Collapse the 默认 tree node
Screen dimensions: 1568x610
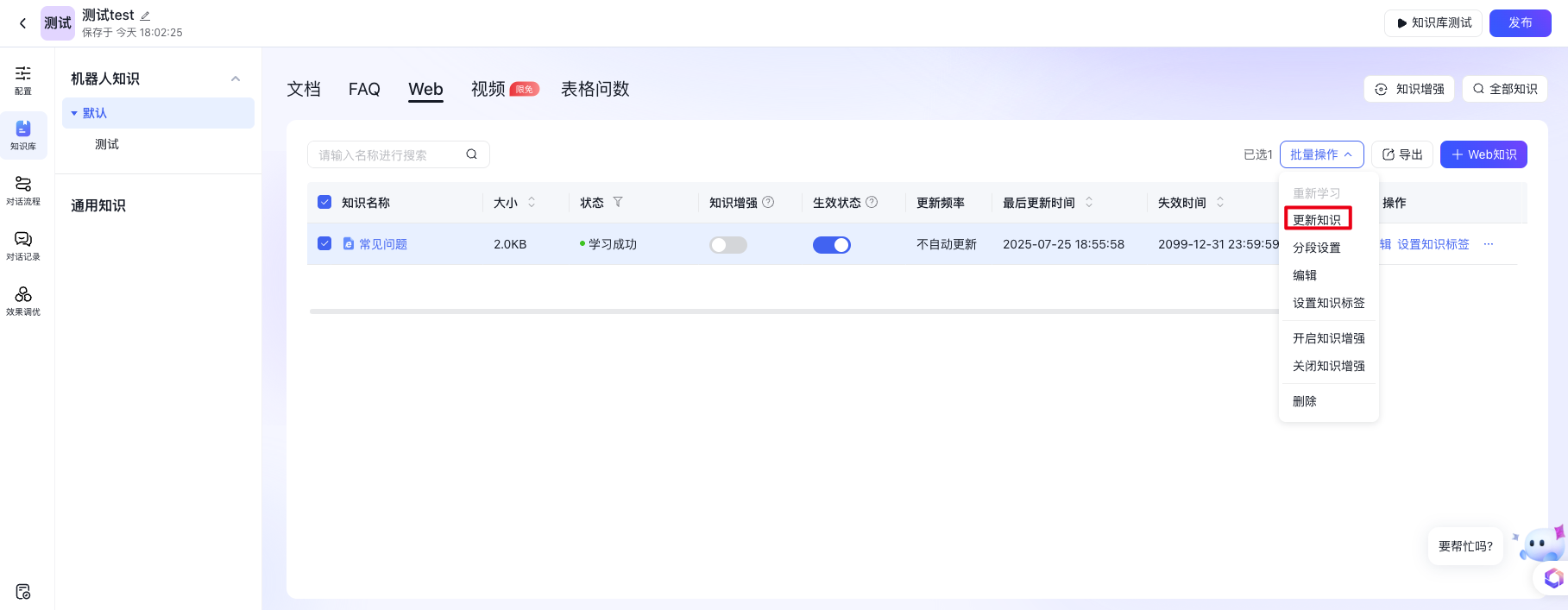(74, 113)
